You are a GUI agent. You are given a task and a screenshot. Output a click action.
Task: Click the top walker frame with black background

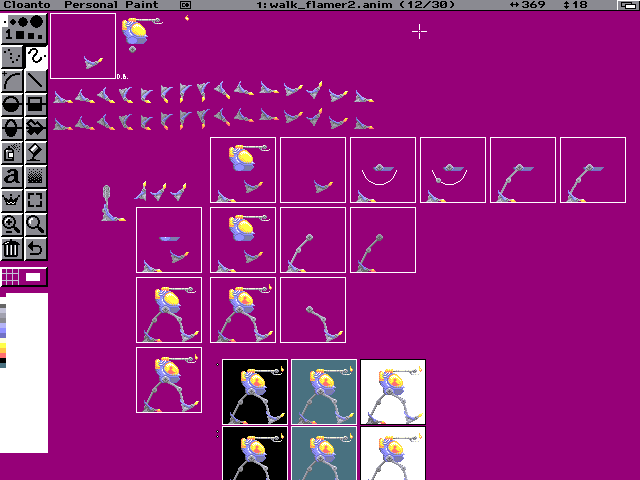point(254,391)
